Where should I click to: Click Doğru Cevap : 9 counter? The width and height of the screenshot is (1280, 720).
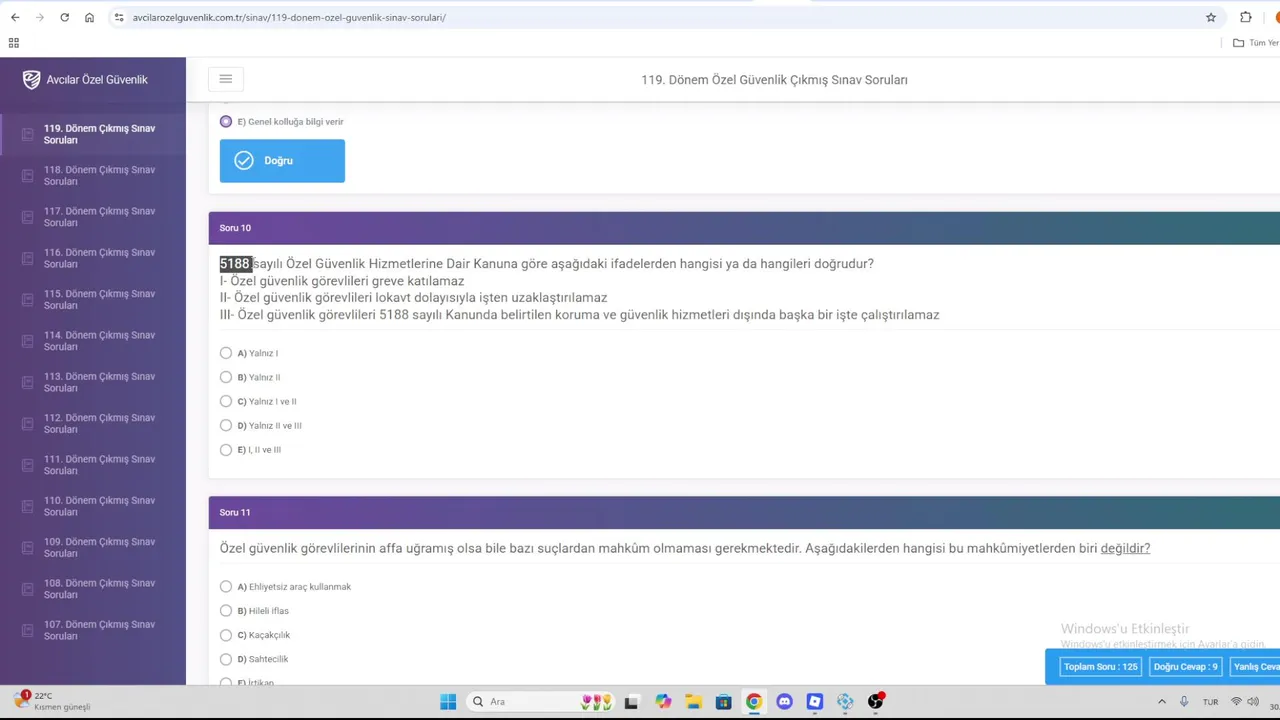pyautogui.click(x=1186, y=667)
